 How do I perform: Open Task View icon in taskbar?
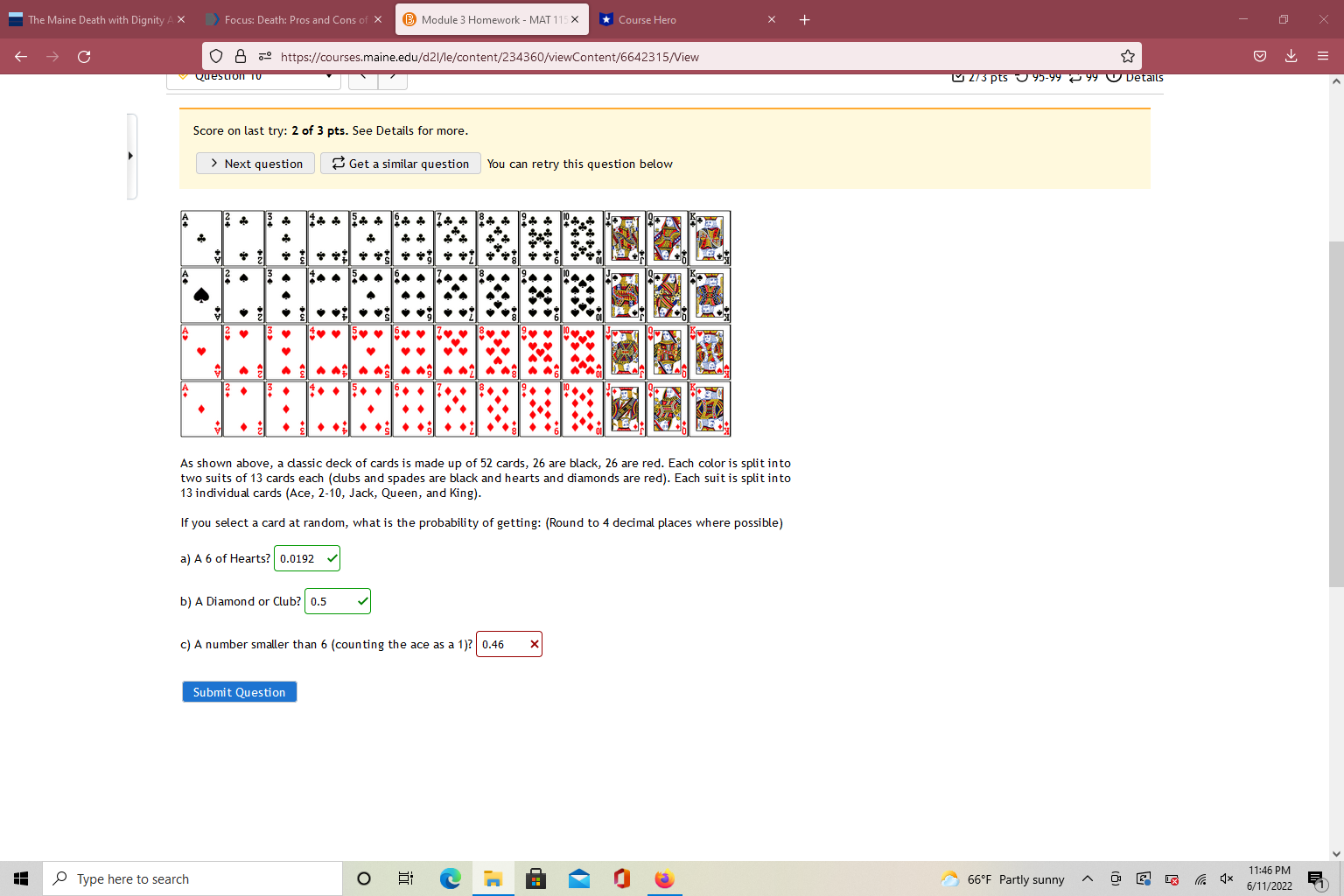[406, 878]
